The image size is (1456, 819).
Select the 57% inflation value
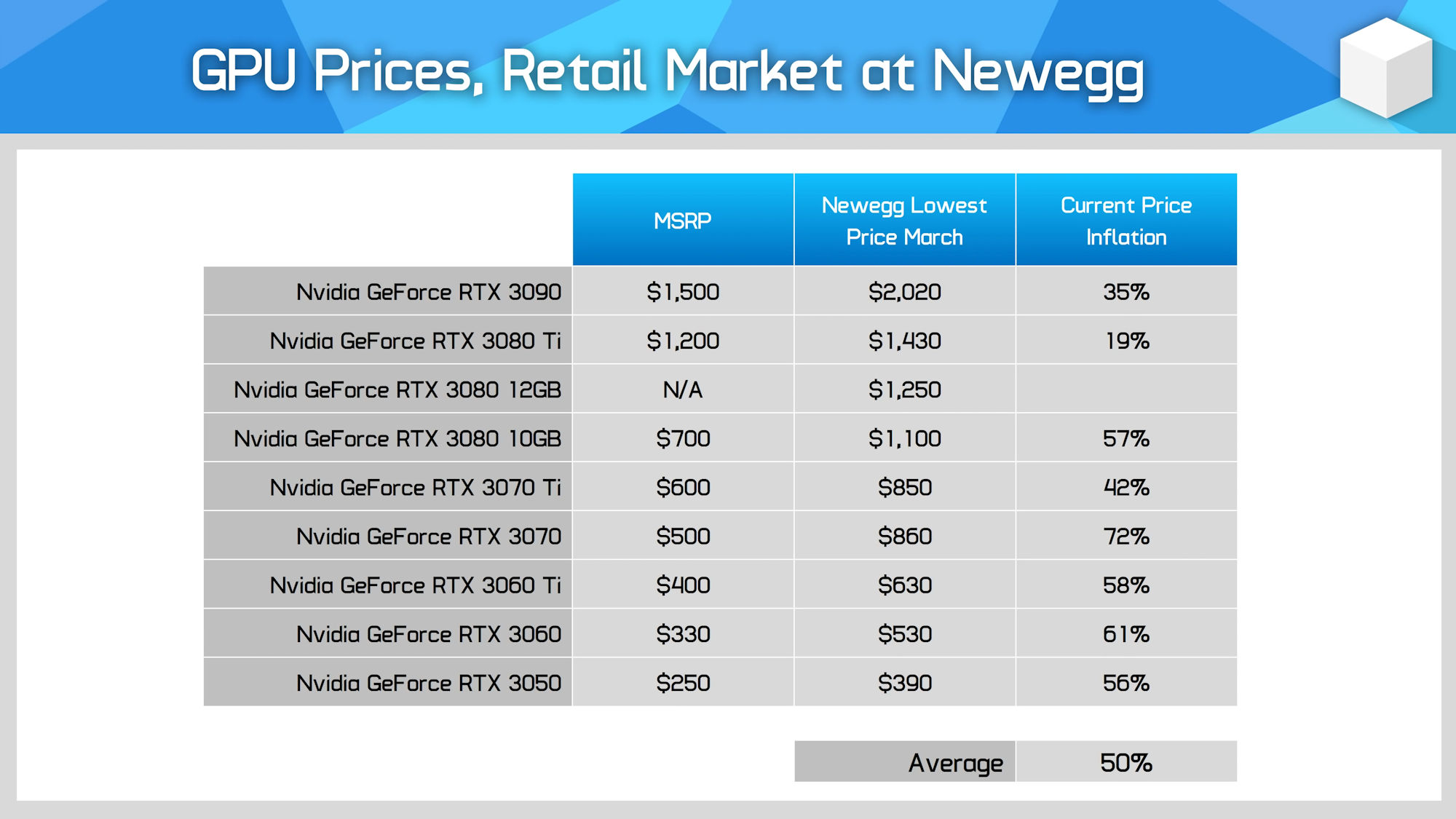[x=1126, y=438]
